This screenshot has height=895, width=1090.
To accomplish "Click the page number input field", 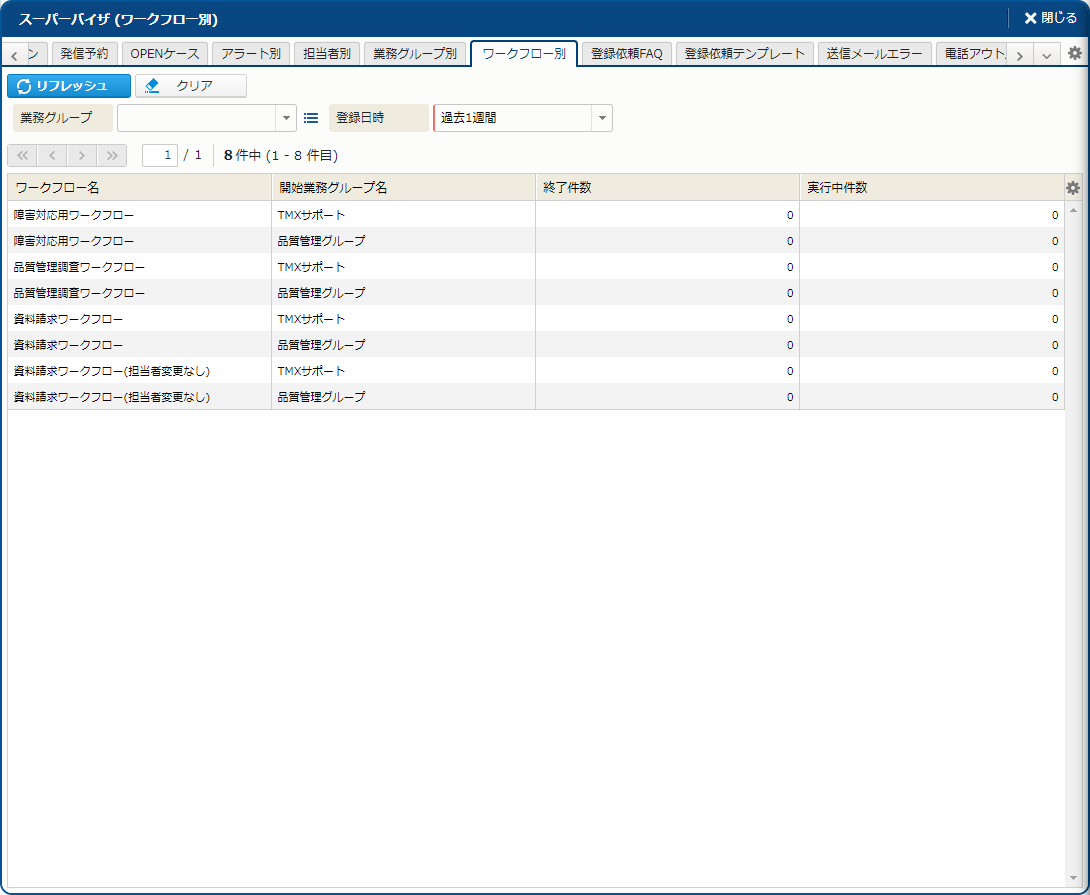I will pos(160,155).
